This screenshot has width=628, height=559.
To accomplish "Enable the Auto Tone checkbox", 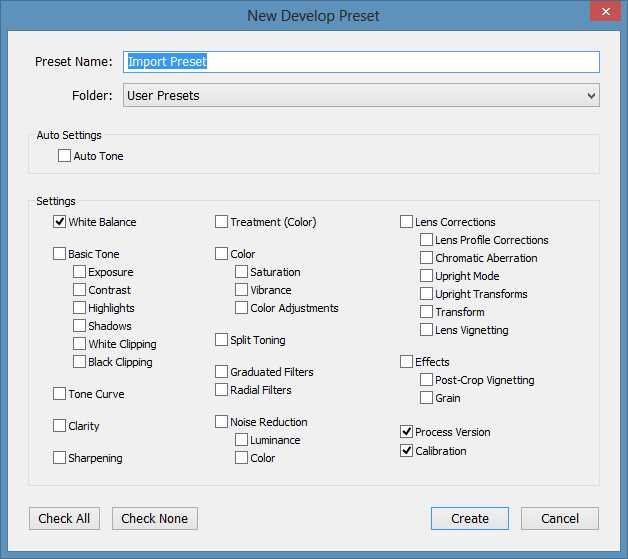I will point(65,156).
